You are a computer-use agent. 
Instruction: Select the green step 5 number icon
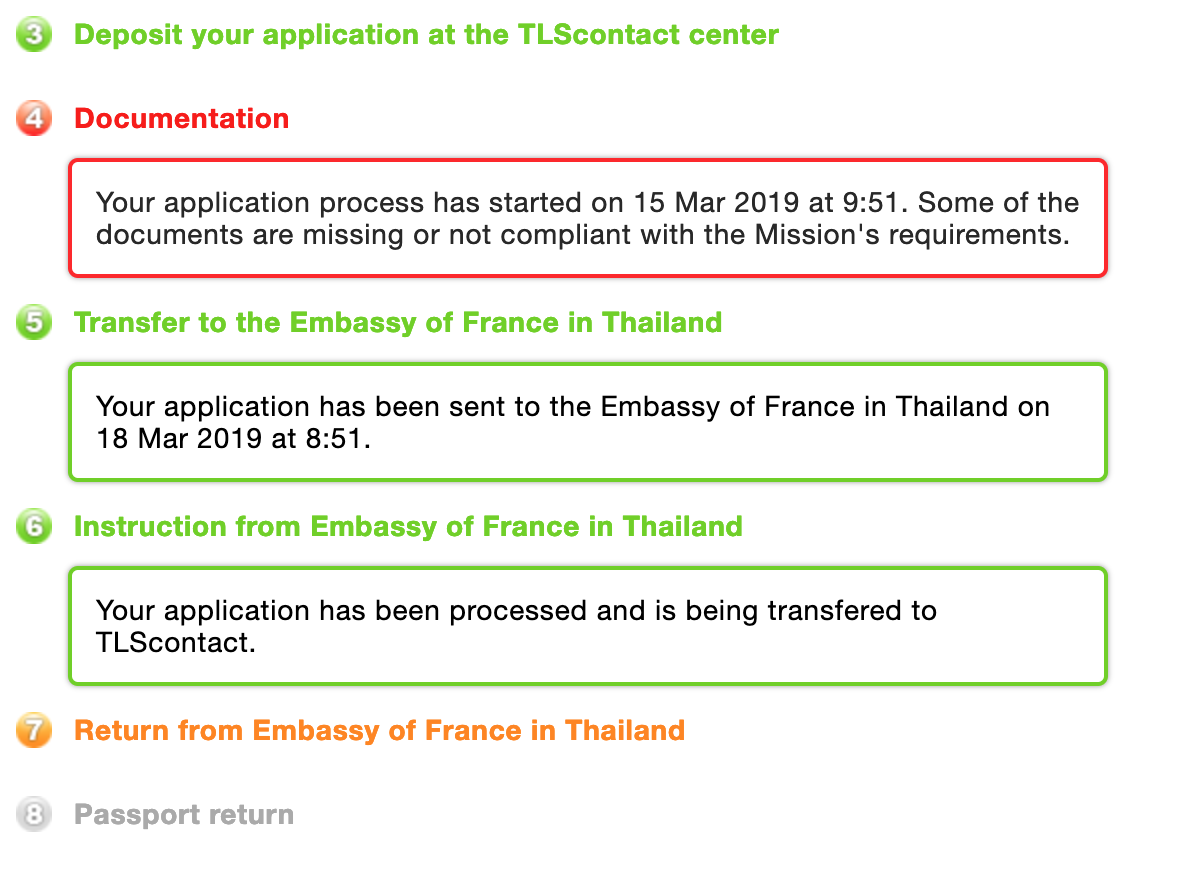34,323
